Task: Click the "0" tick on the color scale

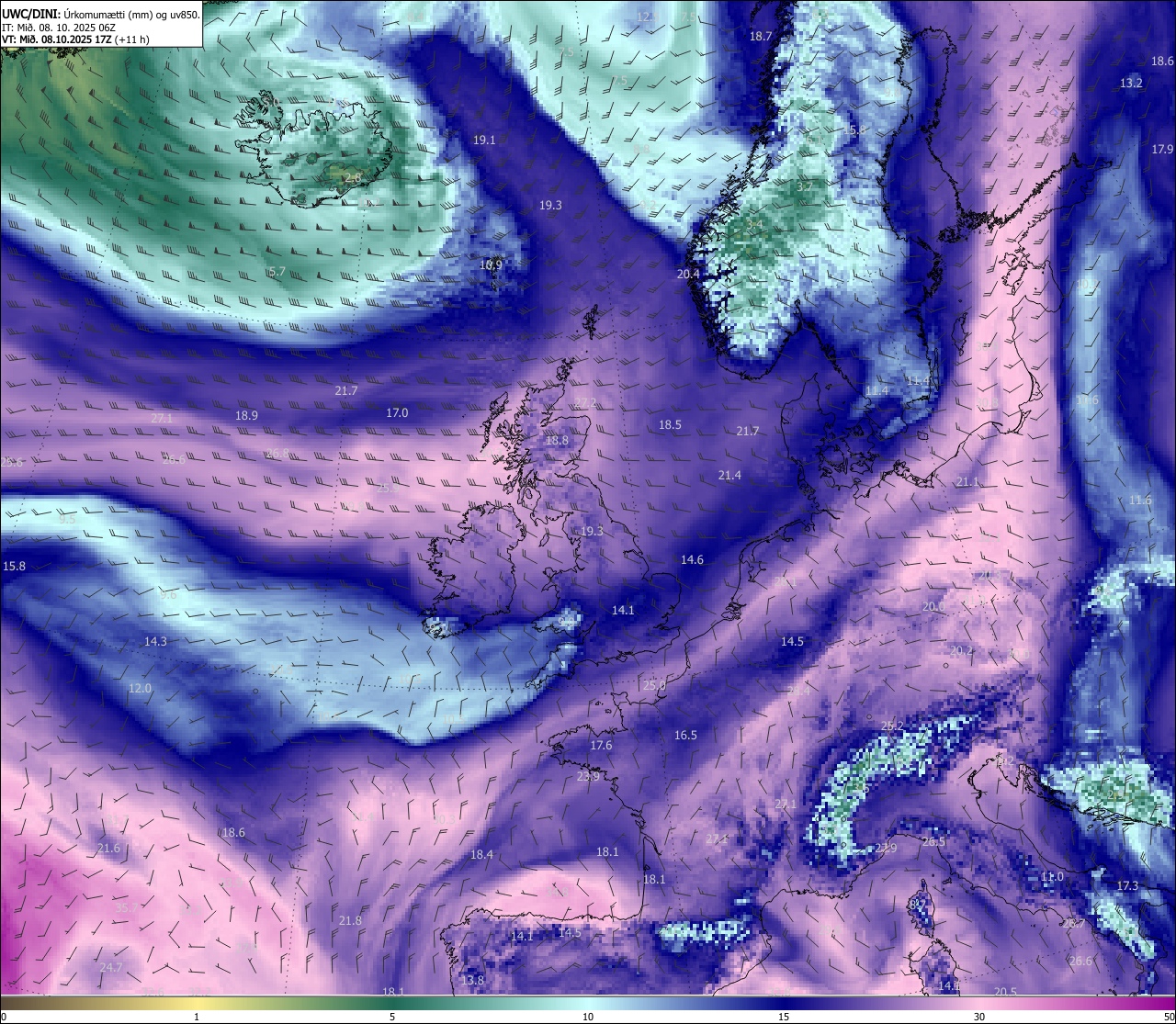Action: pyautogui.click(x=4, y=1017)
